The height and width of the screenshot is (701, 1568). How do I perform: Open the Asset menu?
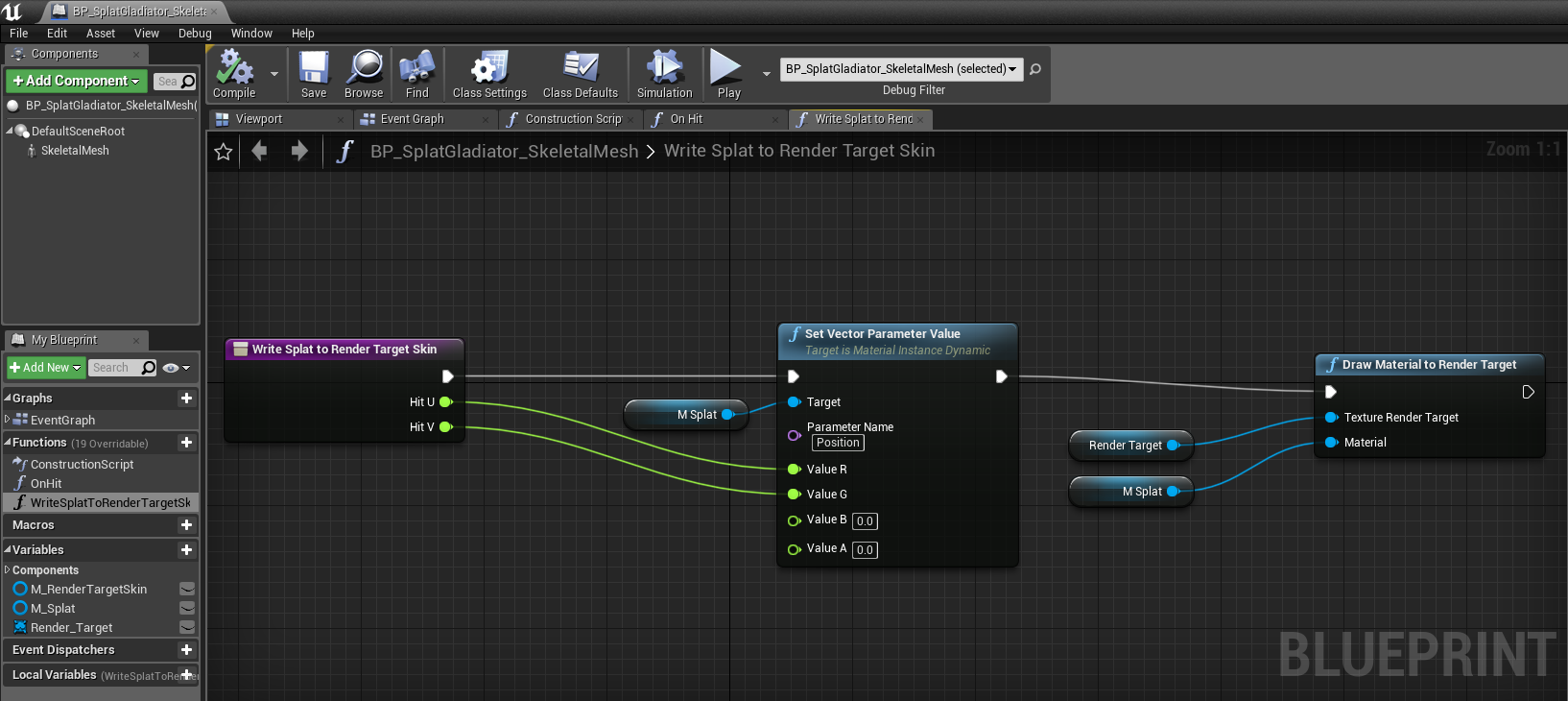click(x=101, y=33)
